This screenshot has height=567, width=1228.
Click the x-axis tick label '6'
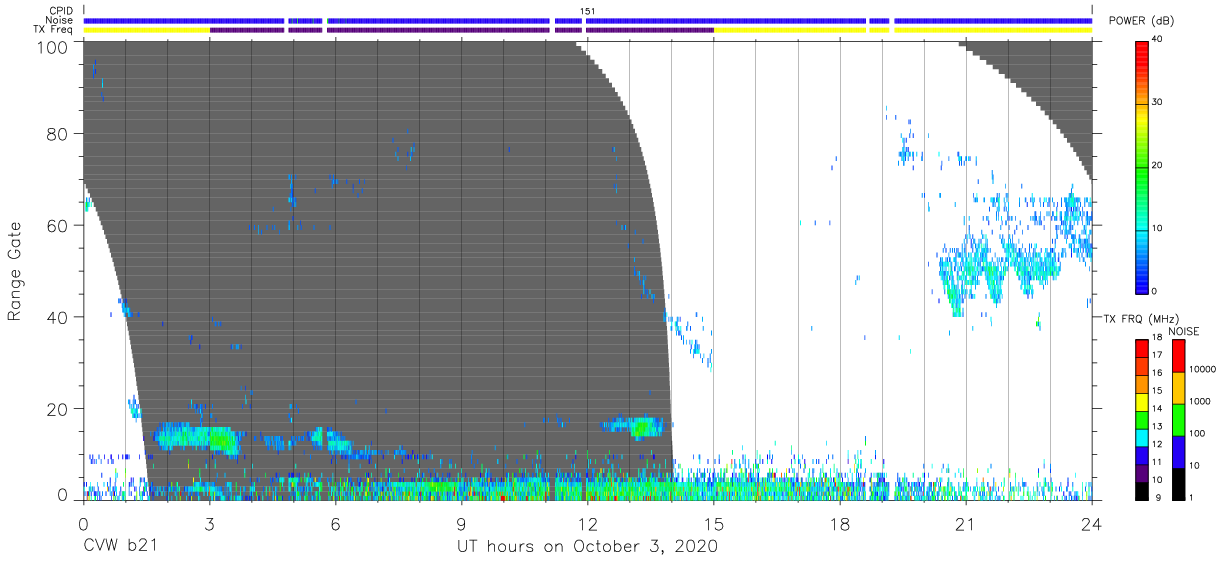tap(335, 523)
